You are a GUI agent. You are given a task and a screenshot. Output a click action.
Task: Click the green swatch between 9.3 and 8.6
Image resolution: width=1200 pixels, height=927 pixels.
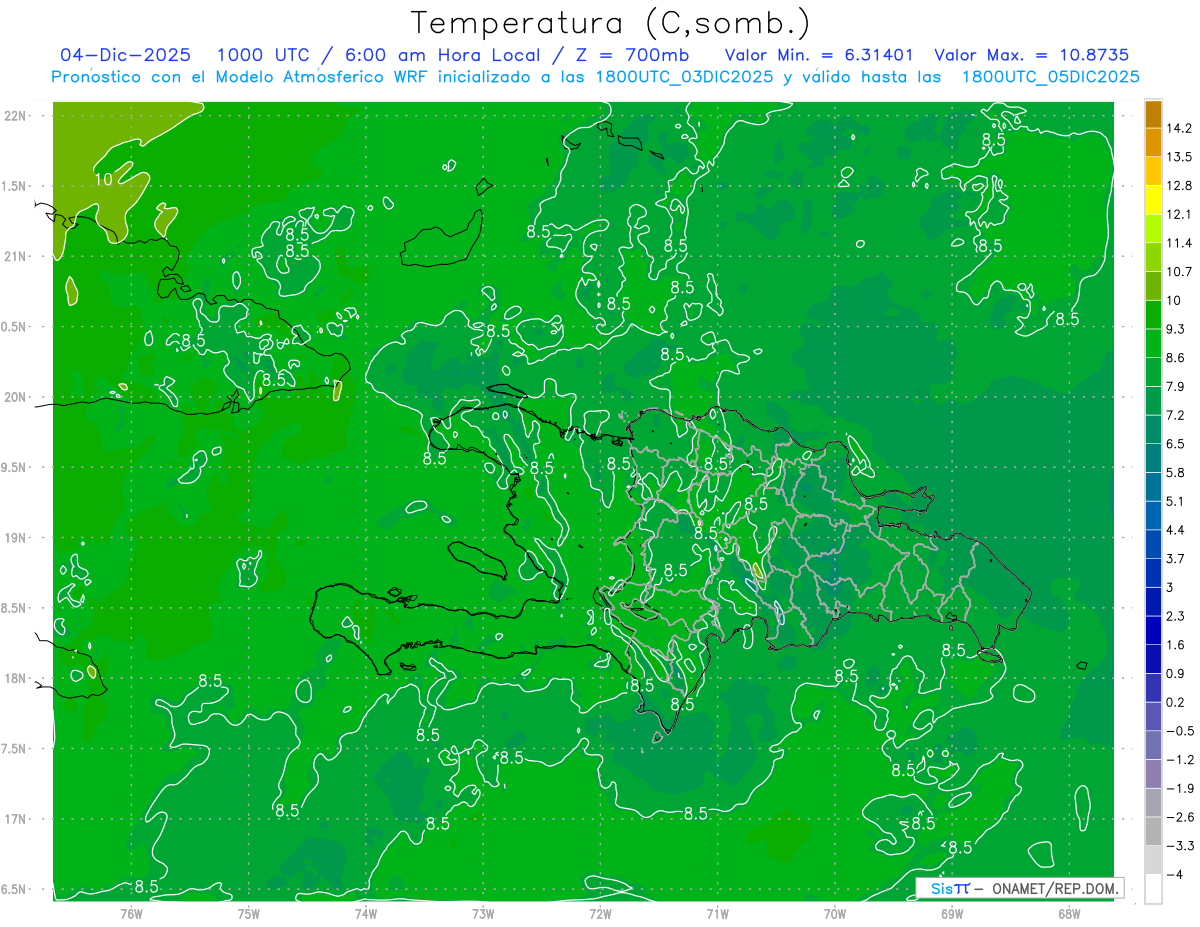point(1153,343)
